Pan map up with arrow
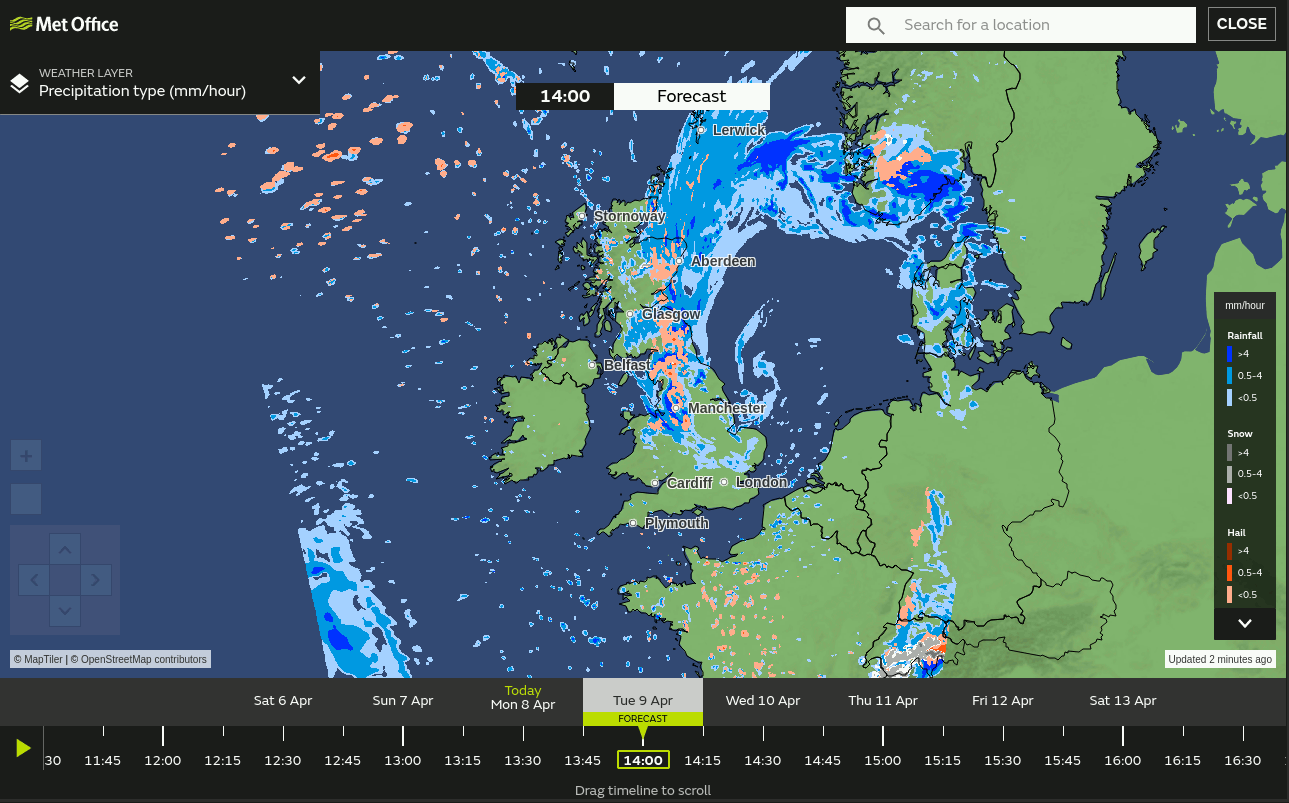Image resolution: width=1289 pixels, height=803 pixels. coord(65,549)
